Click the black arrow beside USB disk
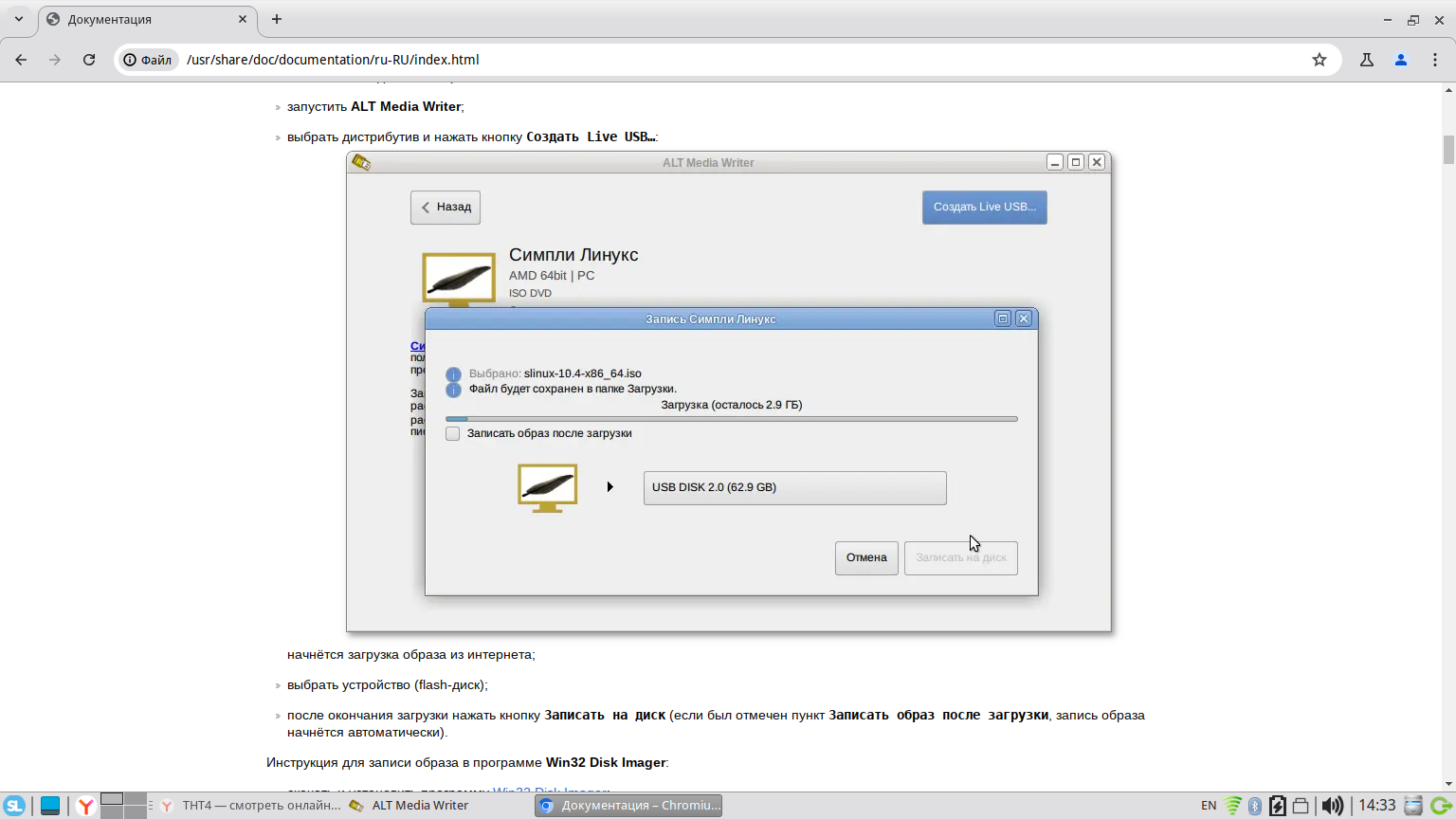Image resolution: width=1456 pixels, height=819 pixels. [x=610, y=487]
